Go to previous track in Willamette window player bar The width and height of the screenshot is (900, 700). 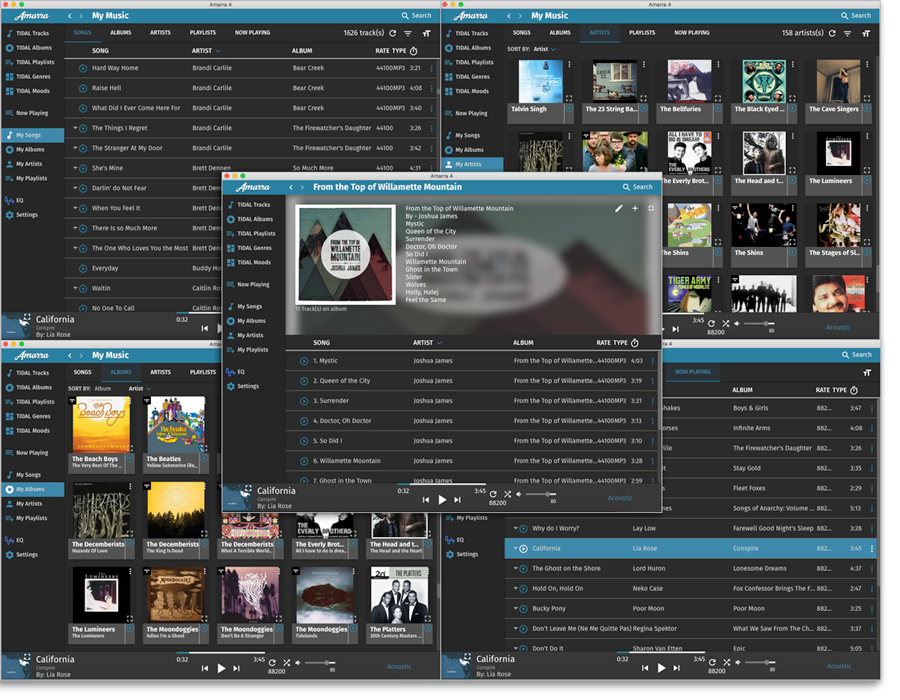pyautogui.click(x=426, y=500)
